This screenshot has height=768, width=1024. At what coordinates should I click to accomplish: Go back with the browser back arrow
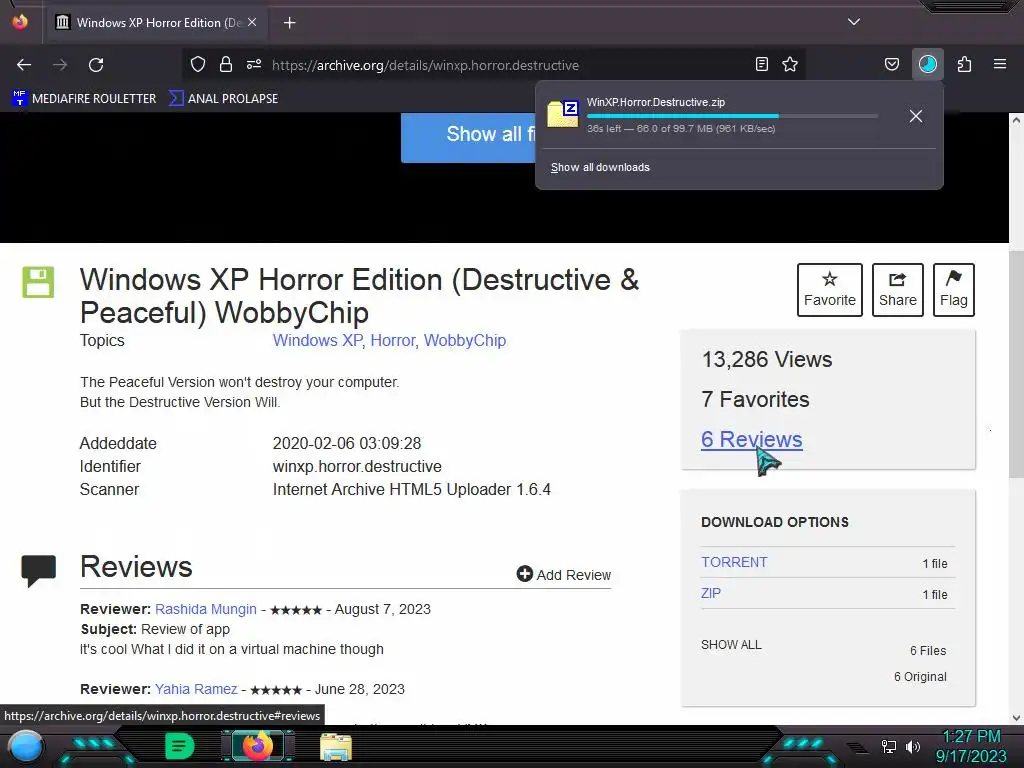[x=24, y=65]
